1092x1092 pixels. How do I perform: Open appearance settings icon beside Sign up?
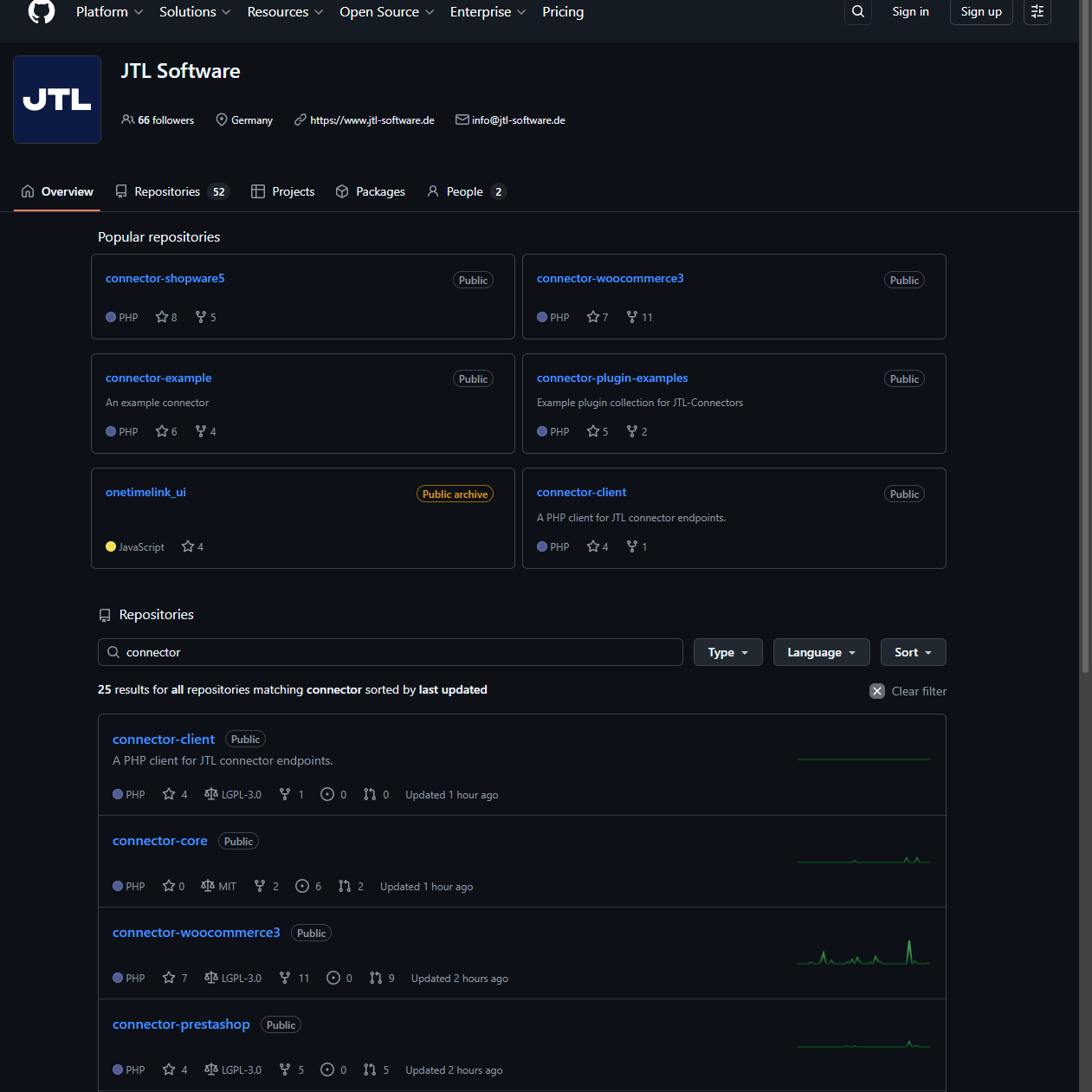(1037, 11)
